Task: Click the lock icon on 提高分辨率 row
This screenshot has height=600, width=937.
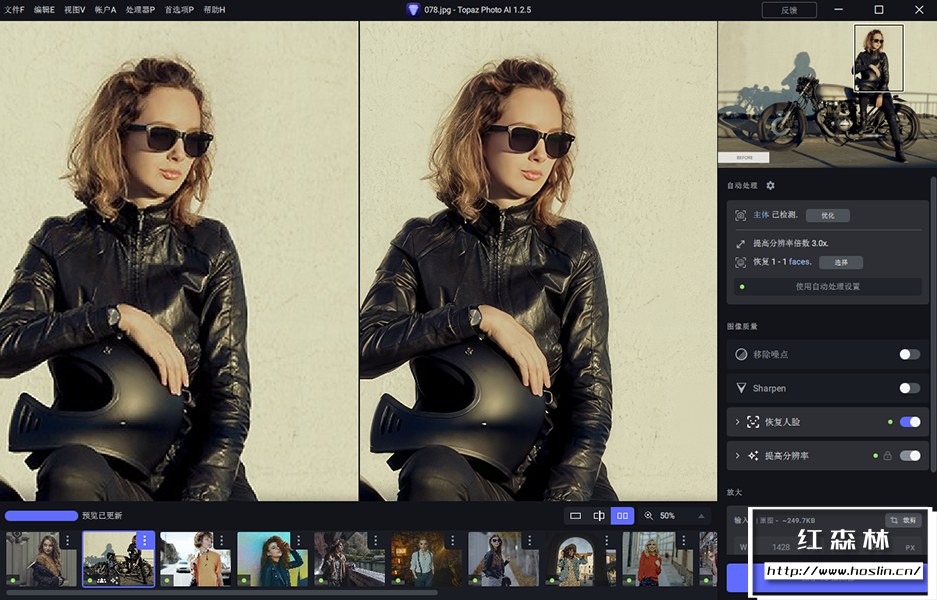Action: tap(886, 456)
